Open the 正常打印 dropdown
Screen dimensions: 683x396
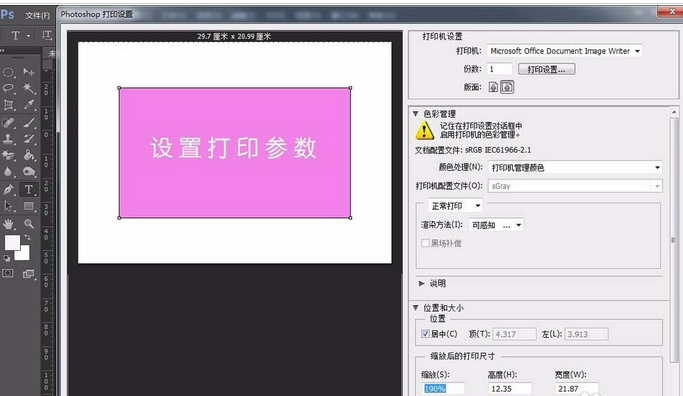(x=455, y=206)
